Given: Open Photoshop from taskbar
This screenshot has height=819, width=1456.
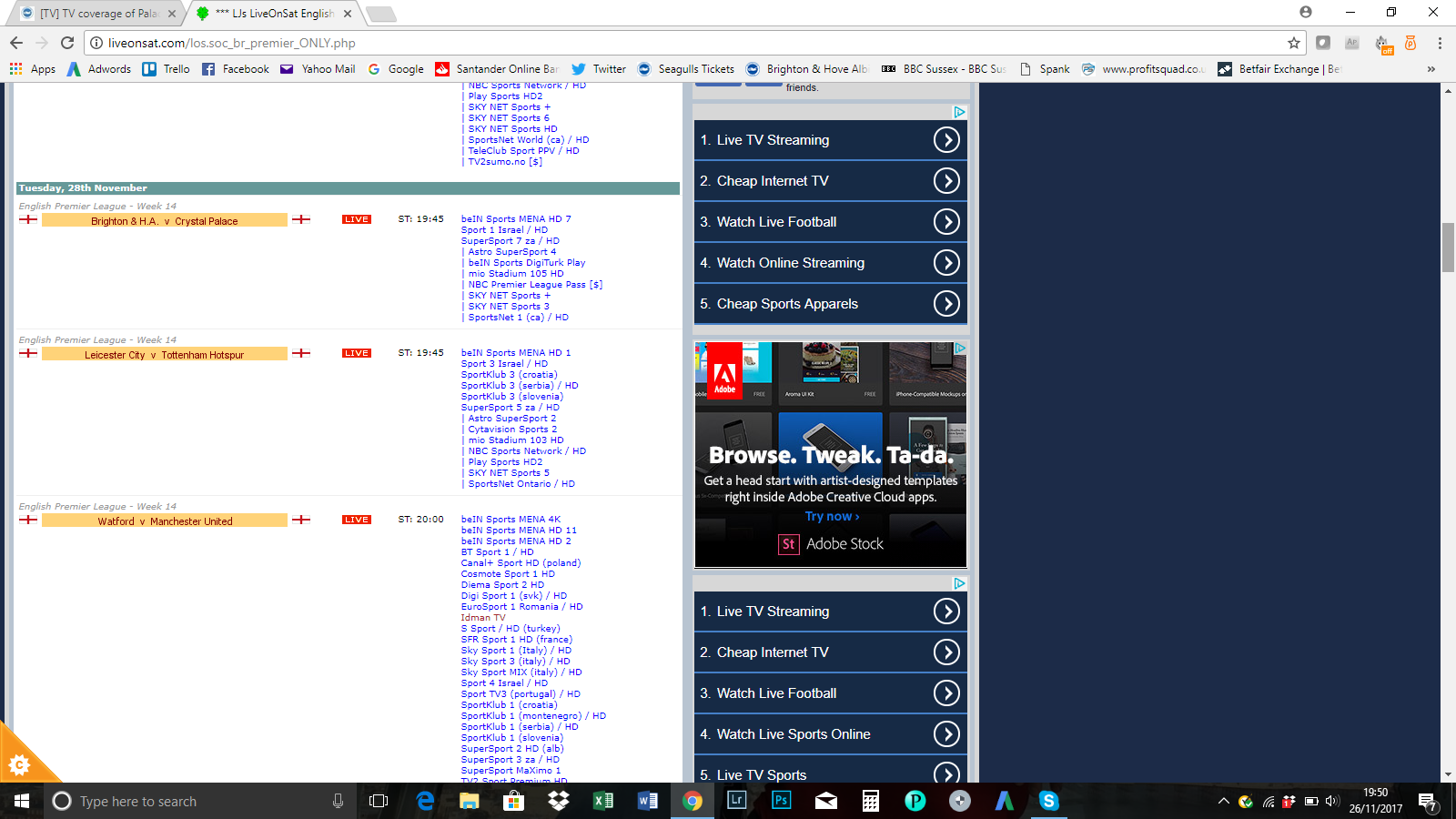Looking at the screenshot, I should tap(781, 801).
